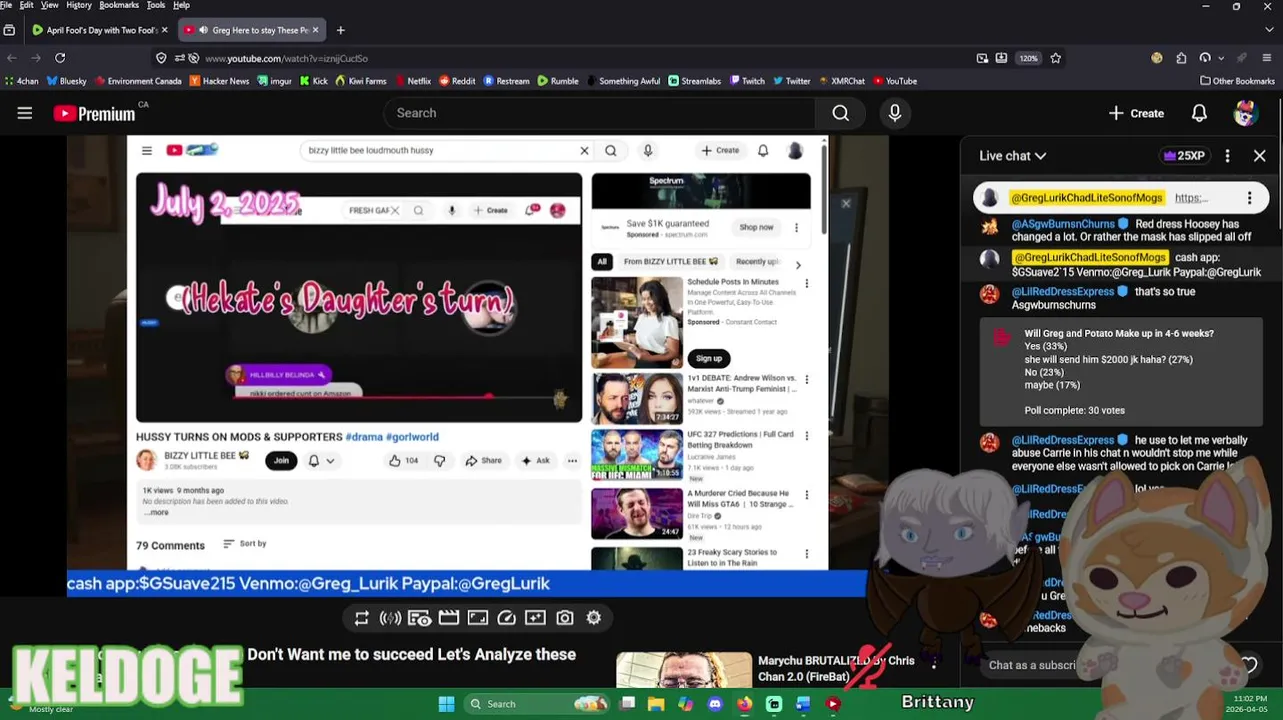Open menu for 'Schedule Posts In Minutes' ad
Viewport: 1283px width, 720px height.
coord(807,283)
